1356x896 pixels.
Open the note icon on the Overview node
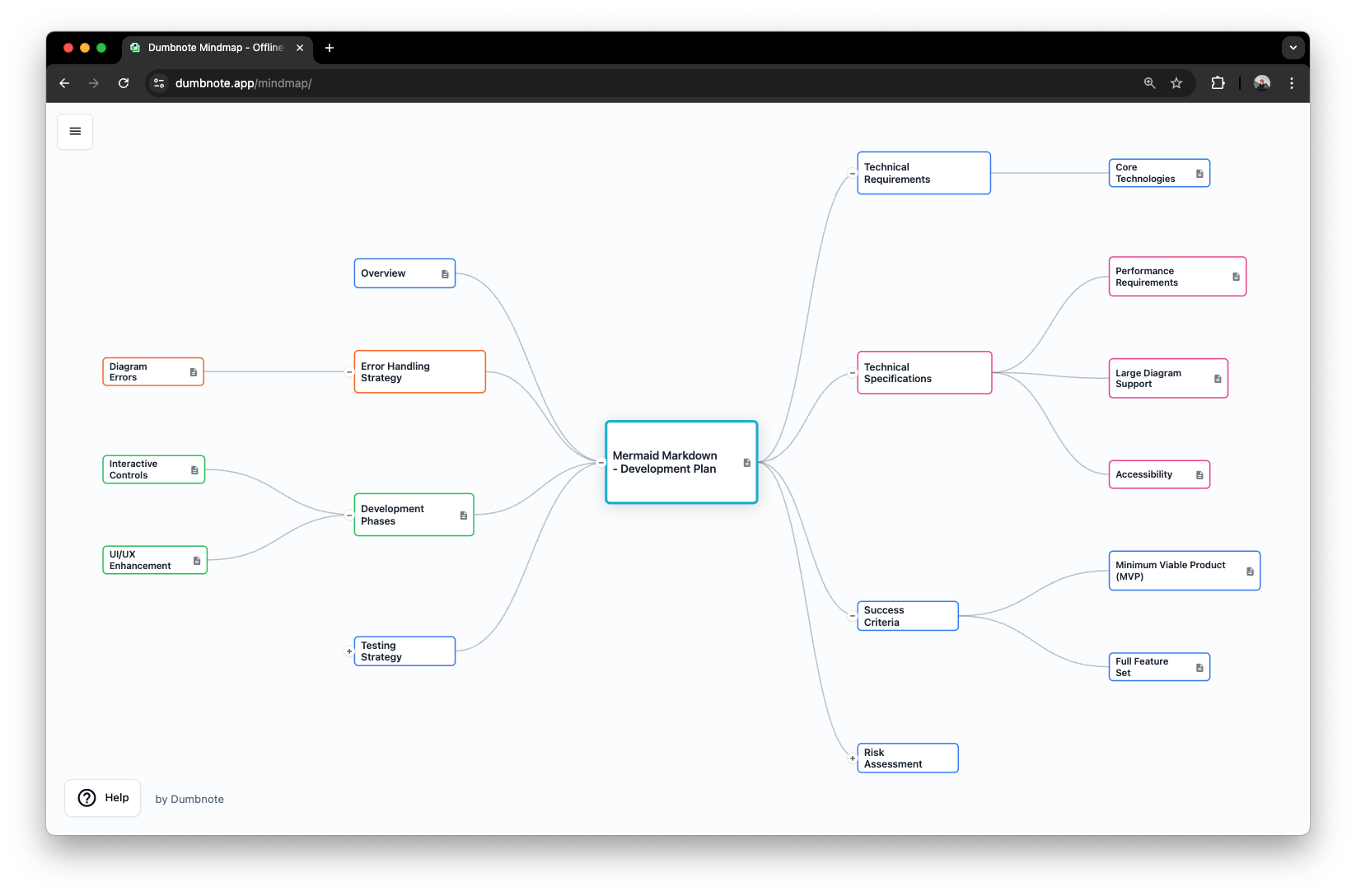point(446,273)
